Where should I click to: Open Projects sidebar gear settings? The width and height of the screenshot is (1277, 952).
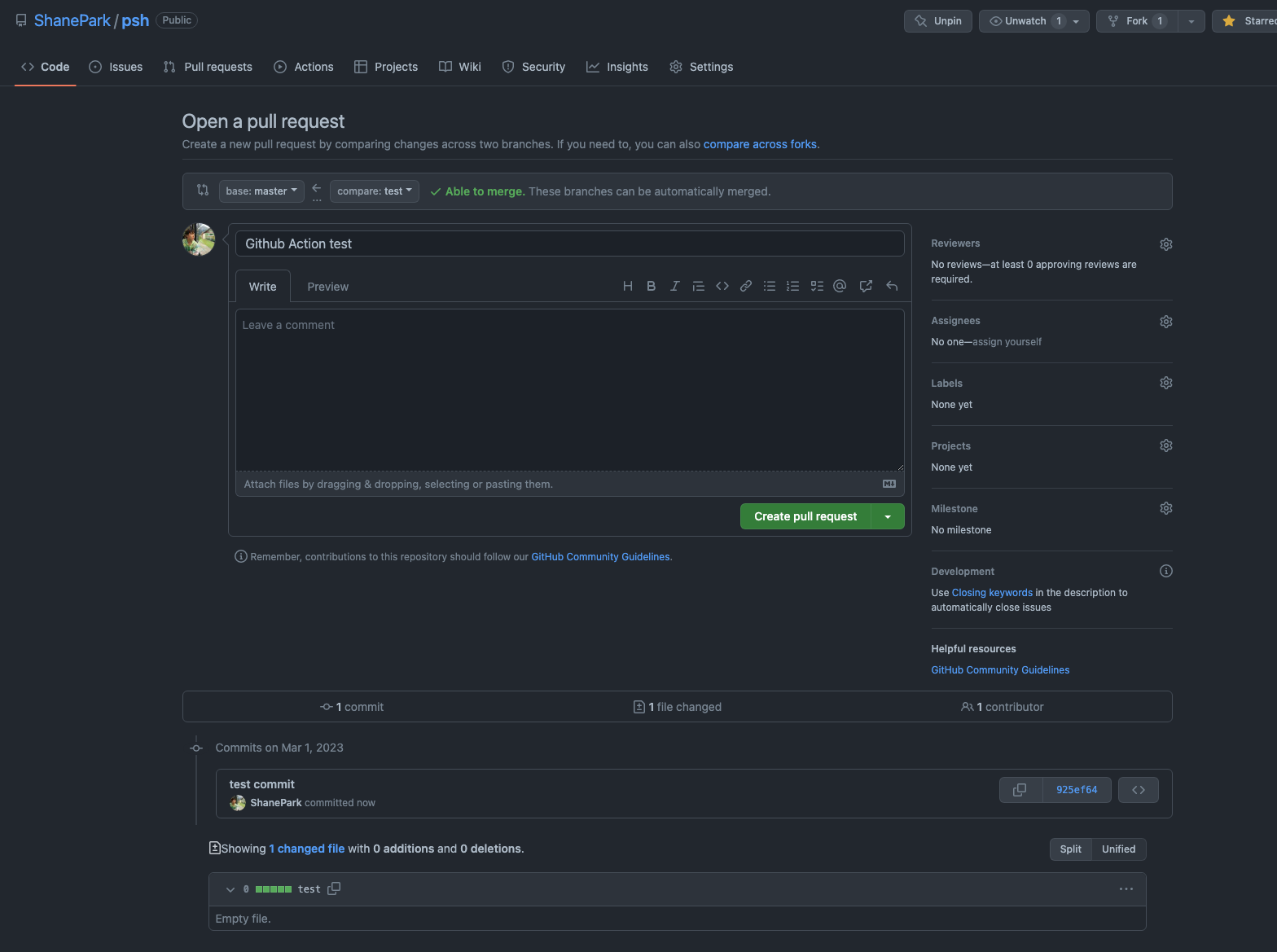click(1165, 445)
